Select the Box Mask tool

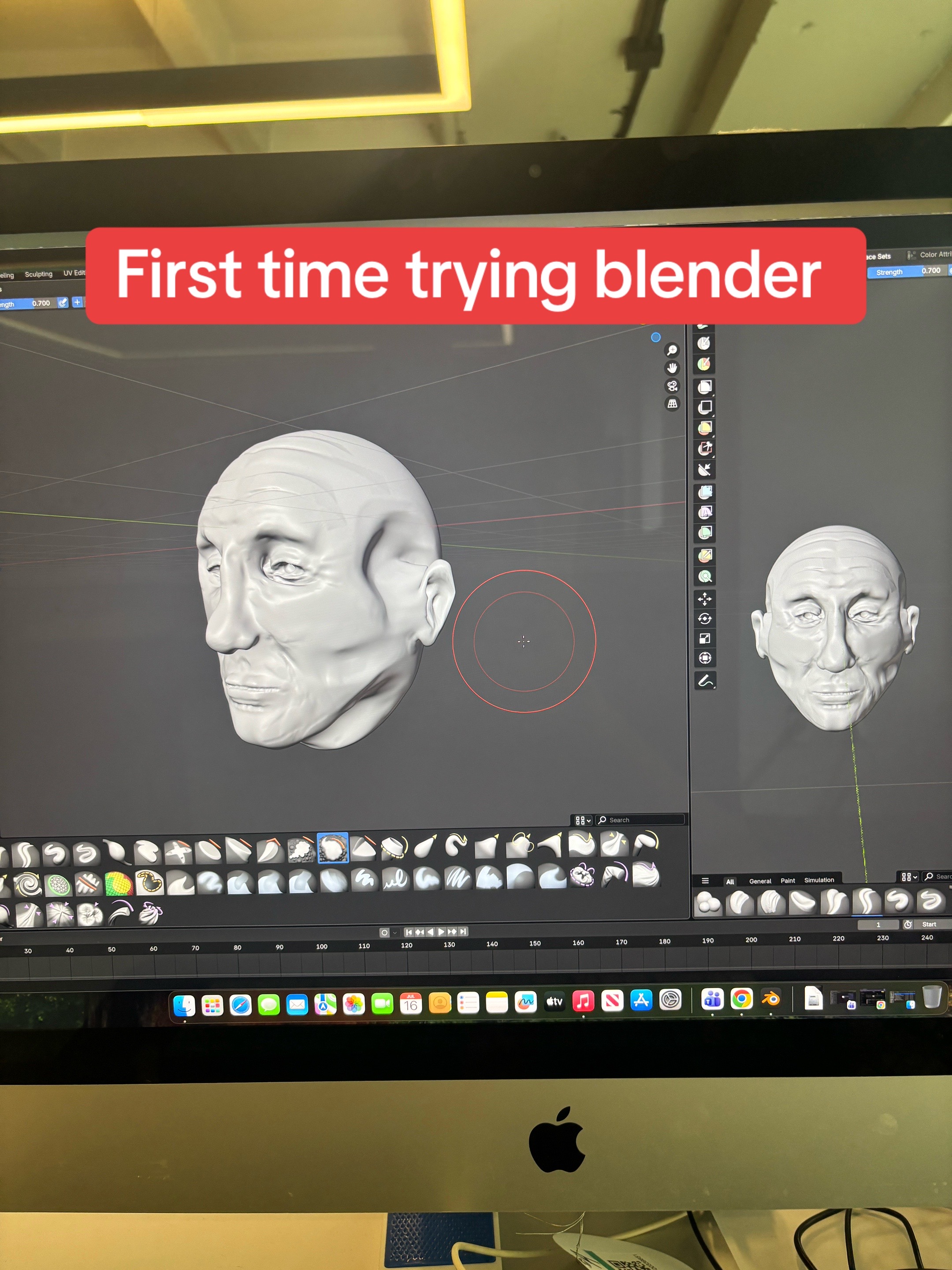click(705, 386)
